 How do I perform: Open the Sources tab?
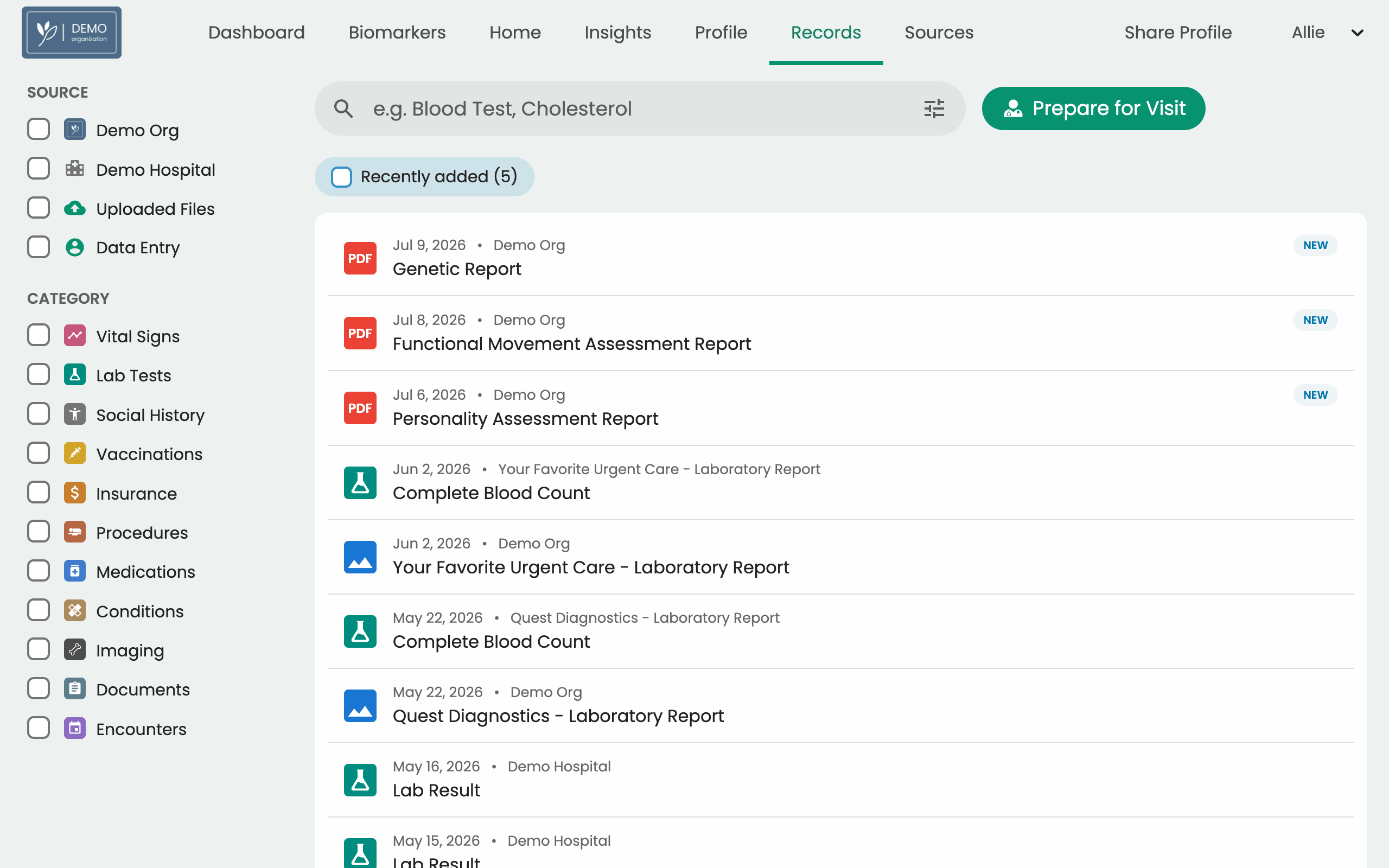click(939, 33)
